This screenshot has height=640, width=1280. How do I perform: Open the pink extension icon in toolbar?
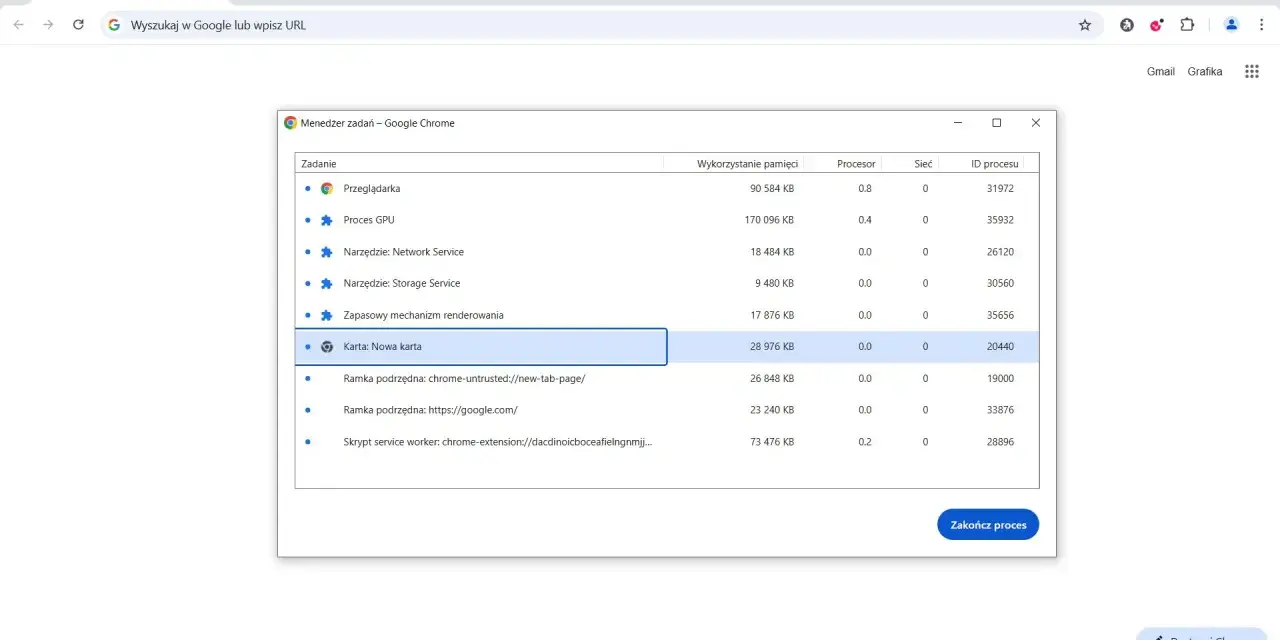pos(1157,25)
